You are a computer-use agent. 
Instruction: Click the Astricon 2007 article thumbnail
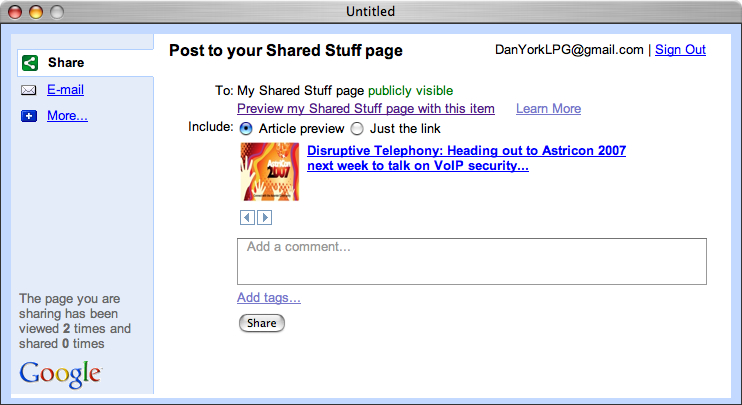point(269,172)
